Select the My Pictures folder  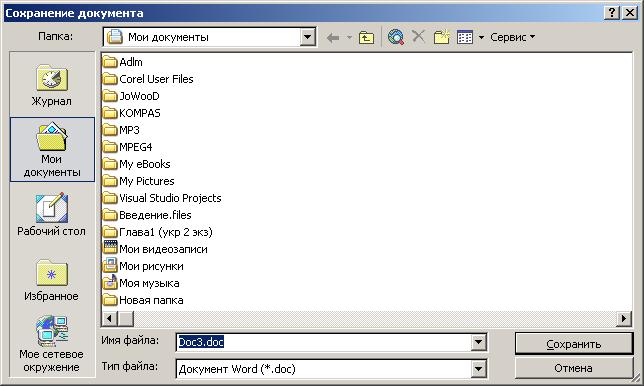[x=139, y=181]
